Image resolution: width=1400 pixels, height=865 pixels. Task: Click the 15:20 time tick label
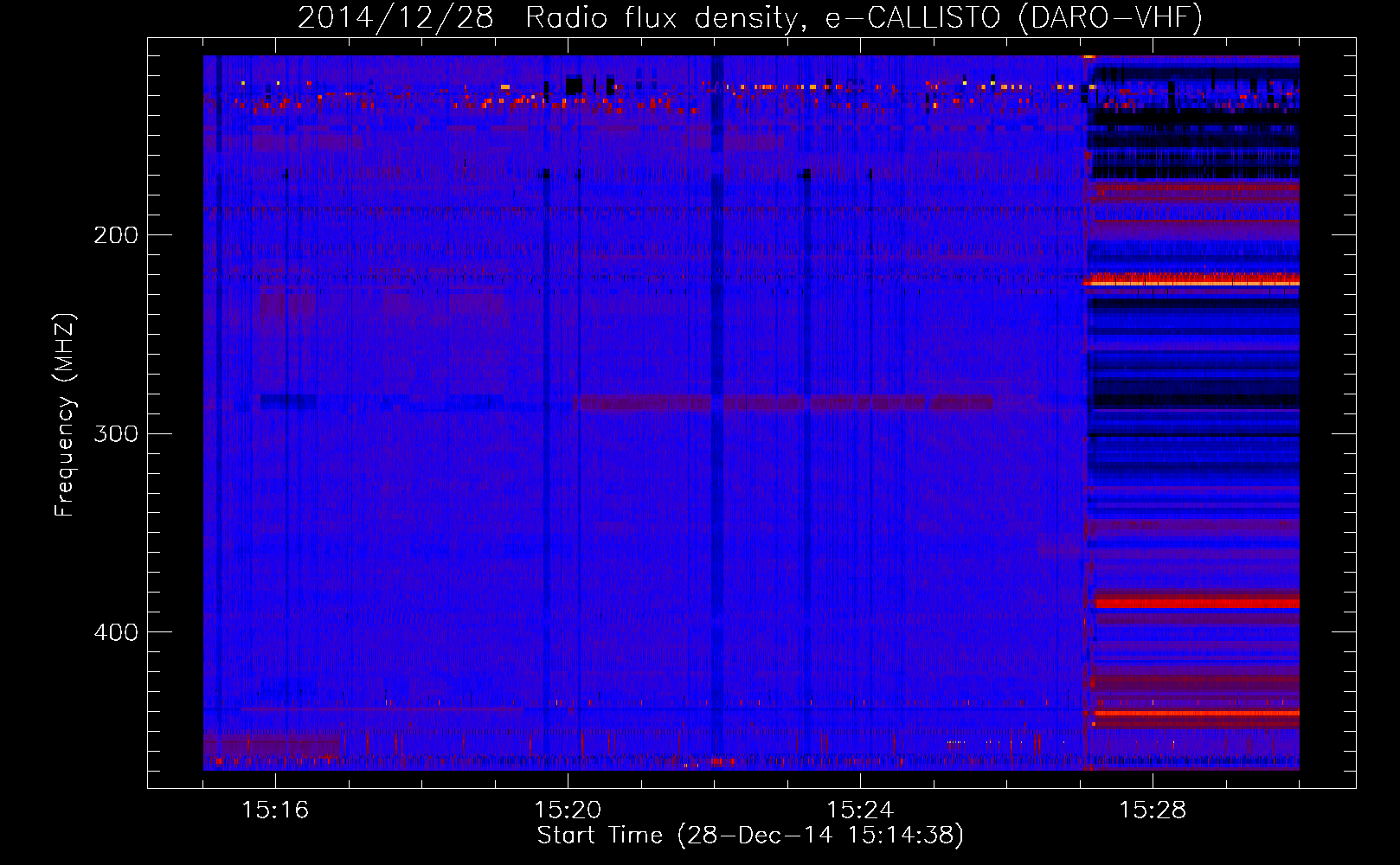point(568,810)
